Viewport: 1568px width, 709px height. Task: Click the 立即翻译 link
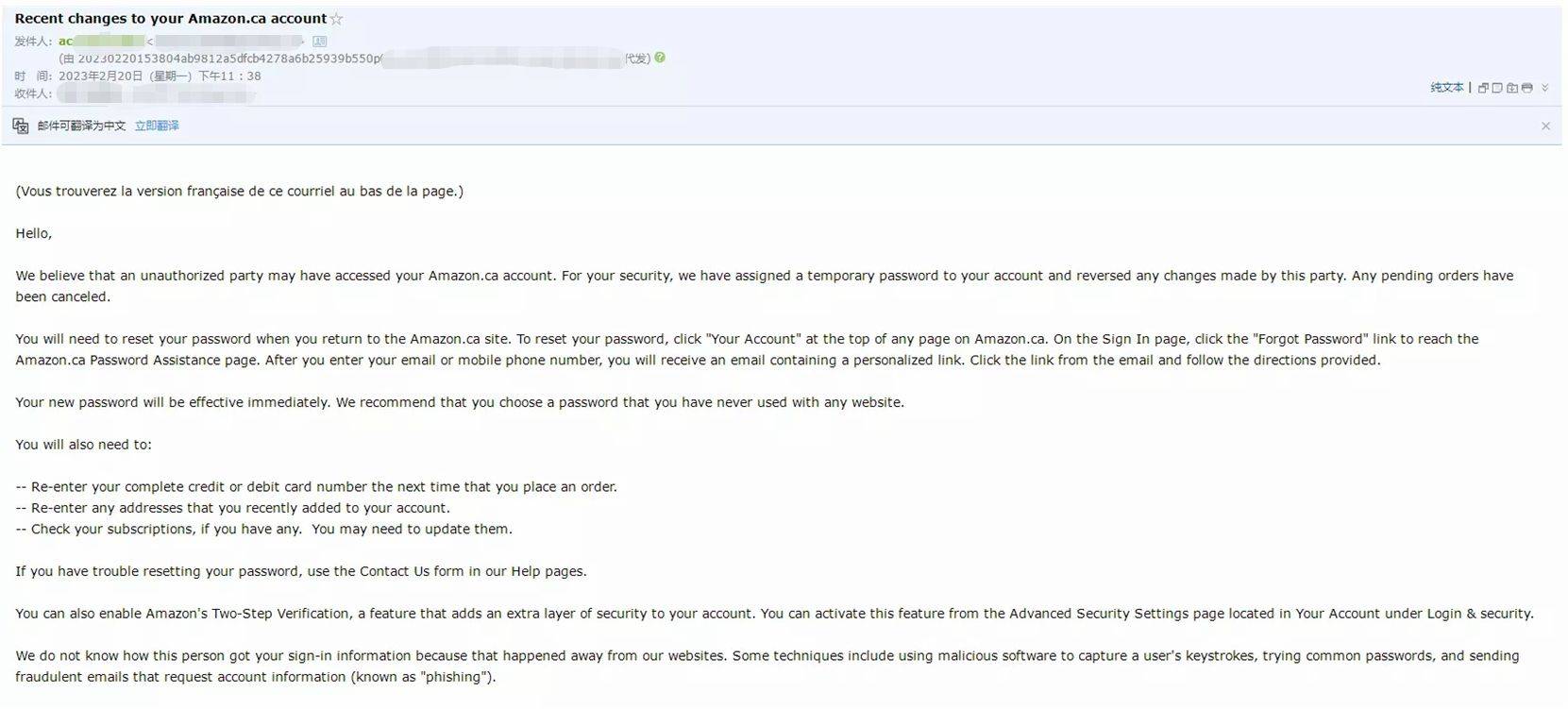point(157,126)
